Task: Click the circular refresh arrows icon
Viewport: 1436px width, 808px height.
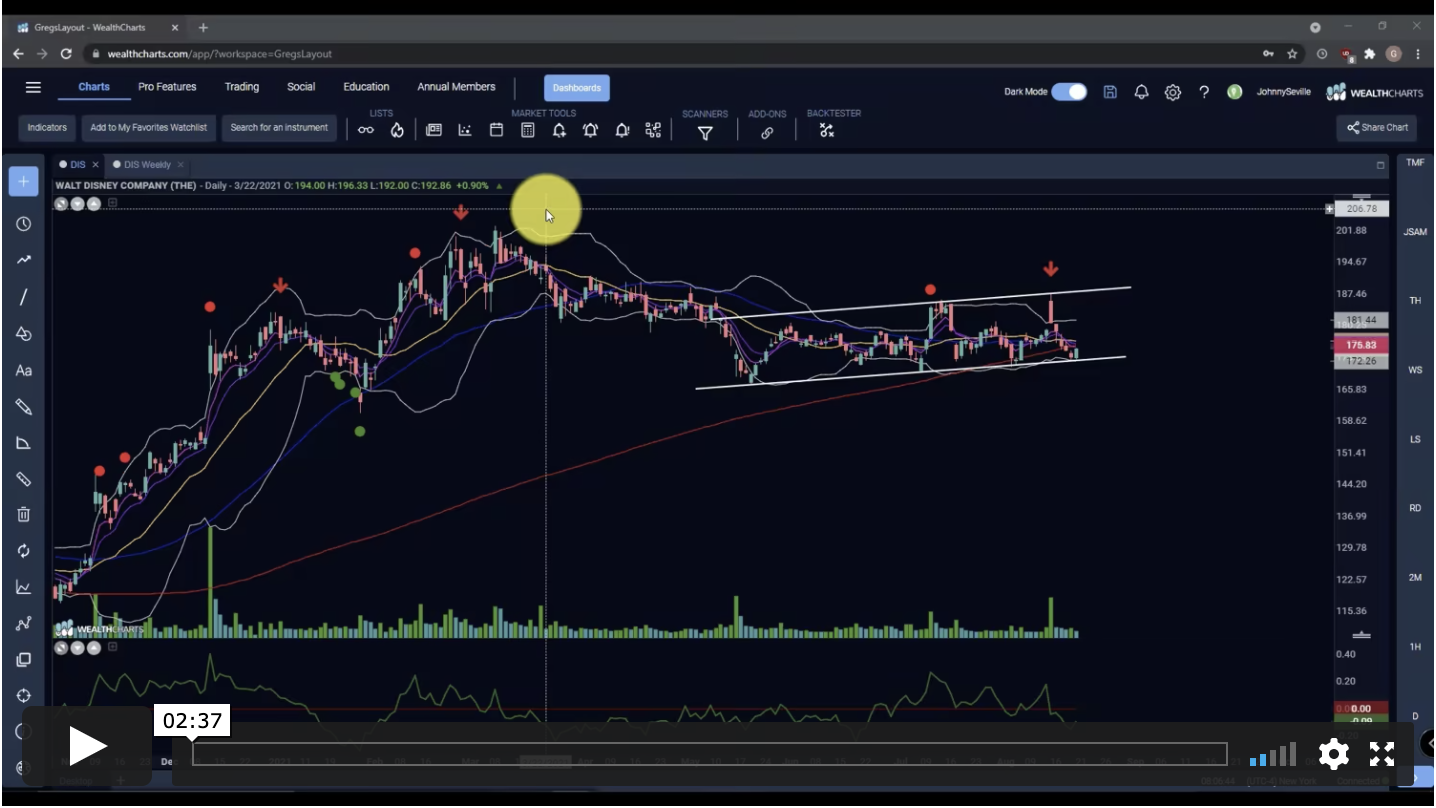Action: (x=23, y=551)
